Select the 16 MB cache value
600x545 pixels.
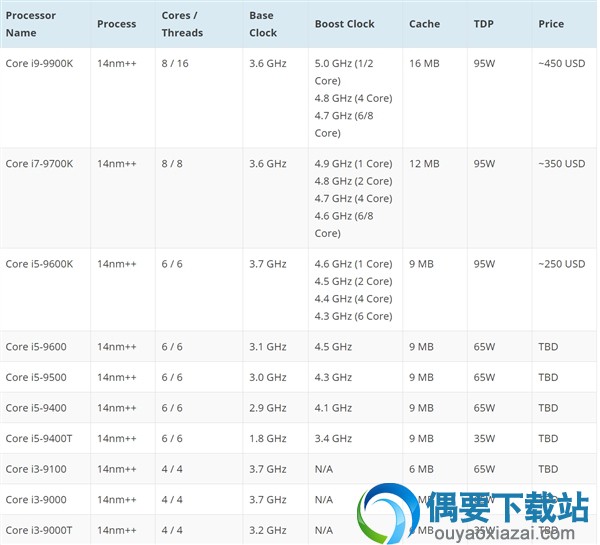coord(424,64)
